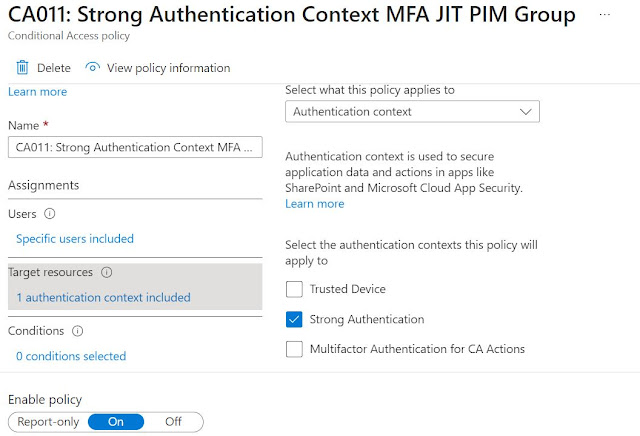
Task: Uncheck the Strong Authentication checkbox
Action: tap(294, 319)
